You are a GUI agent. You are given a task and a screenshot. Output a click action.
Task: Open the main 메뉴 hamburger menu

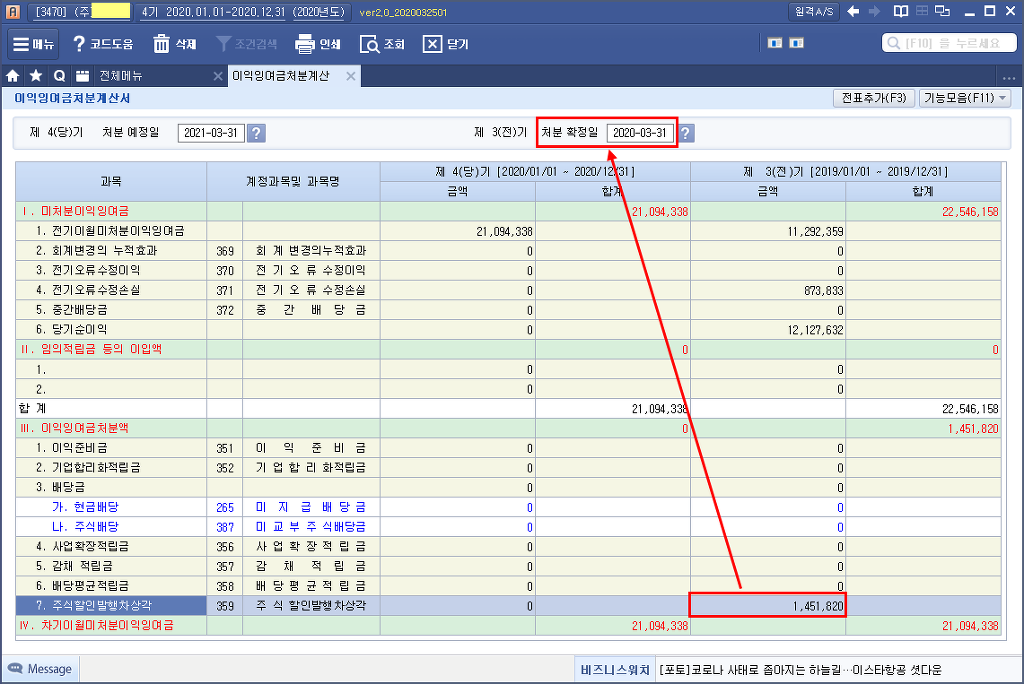34,44
